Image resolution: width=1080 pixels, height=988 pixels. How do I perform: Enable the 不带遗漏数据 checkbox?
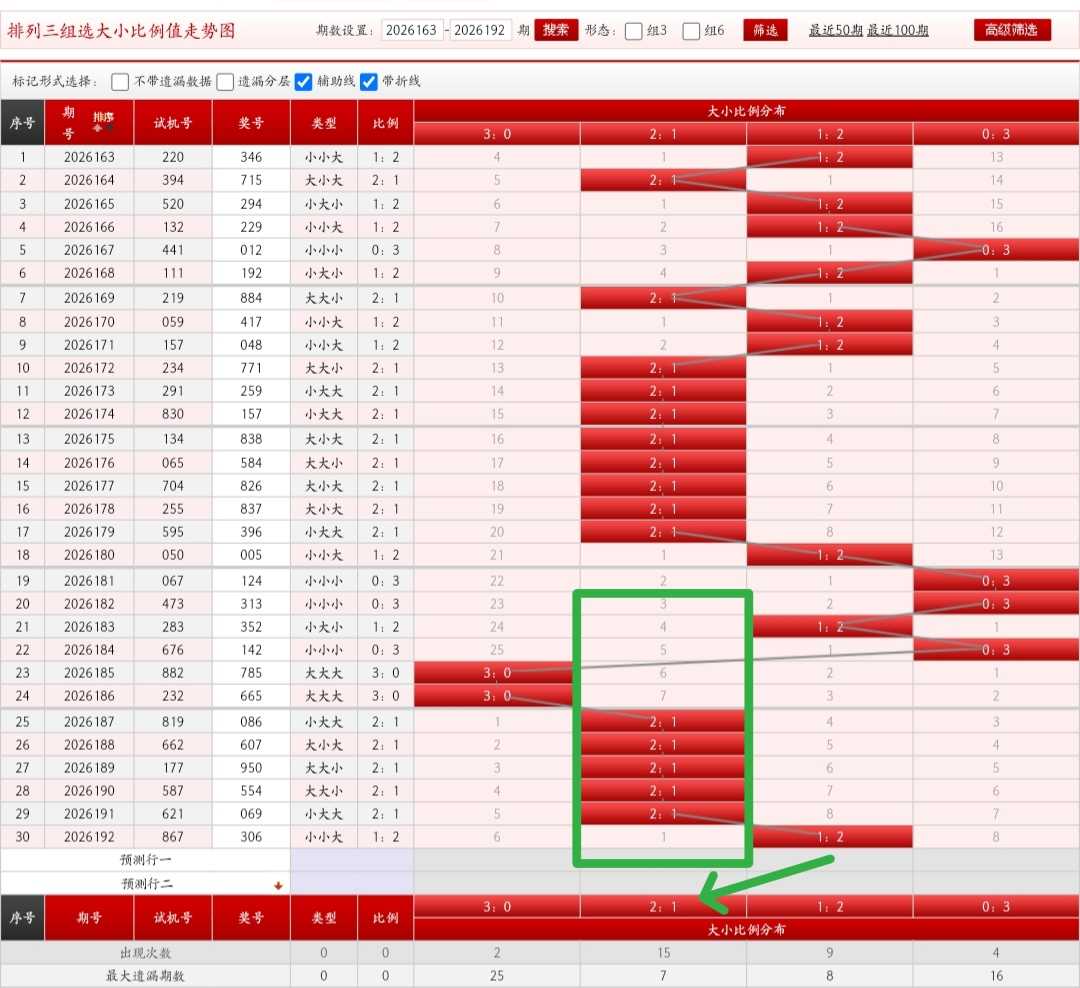[120, 82]
